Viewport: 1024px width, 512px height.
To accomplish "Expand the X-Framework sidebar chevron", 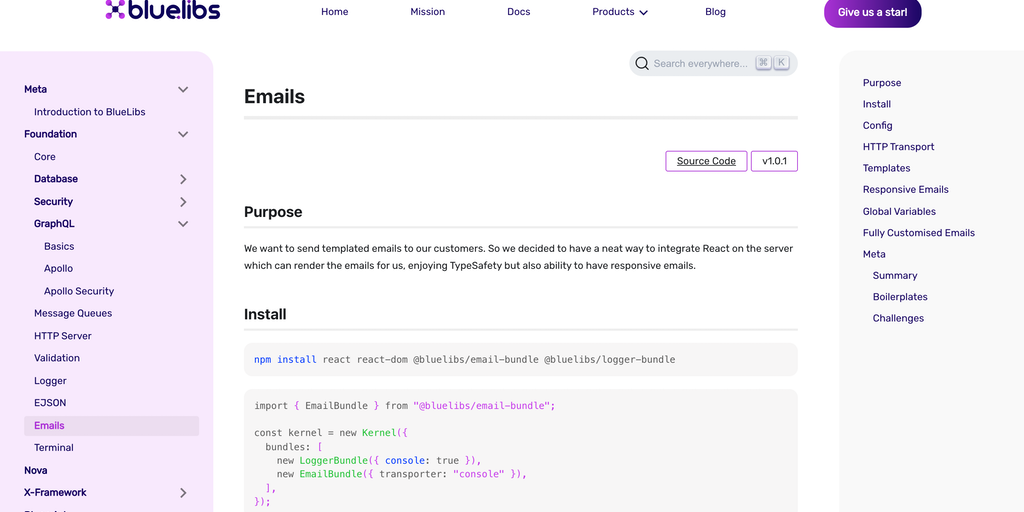I will (183, 493).
